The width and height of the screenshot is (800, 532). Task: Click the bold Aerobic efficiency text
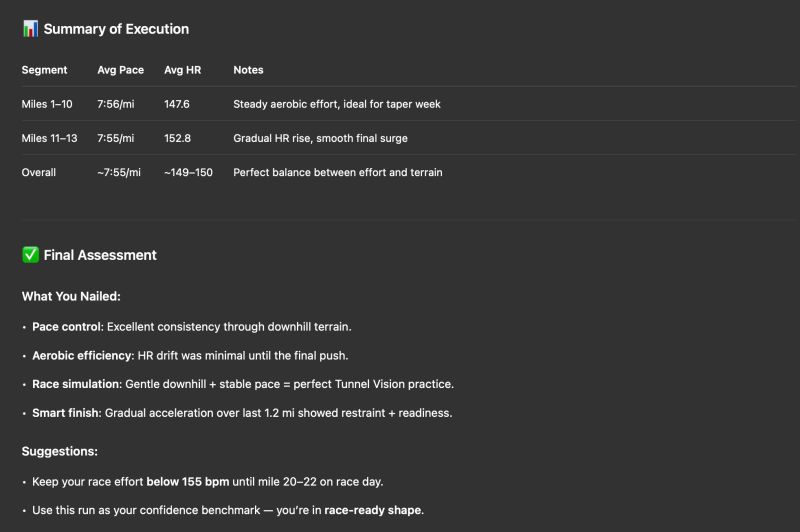[82, 355]
